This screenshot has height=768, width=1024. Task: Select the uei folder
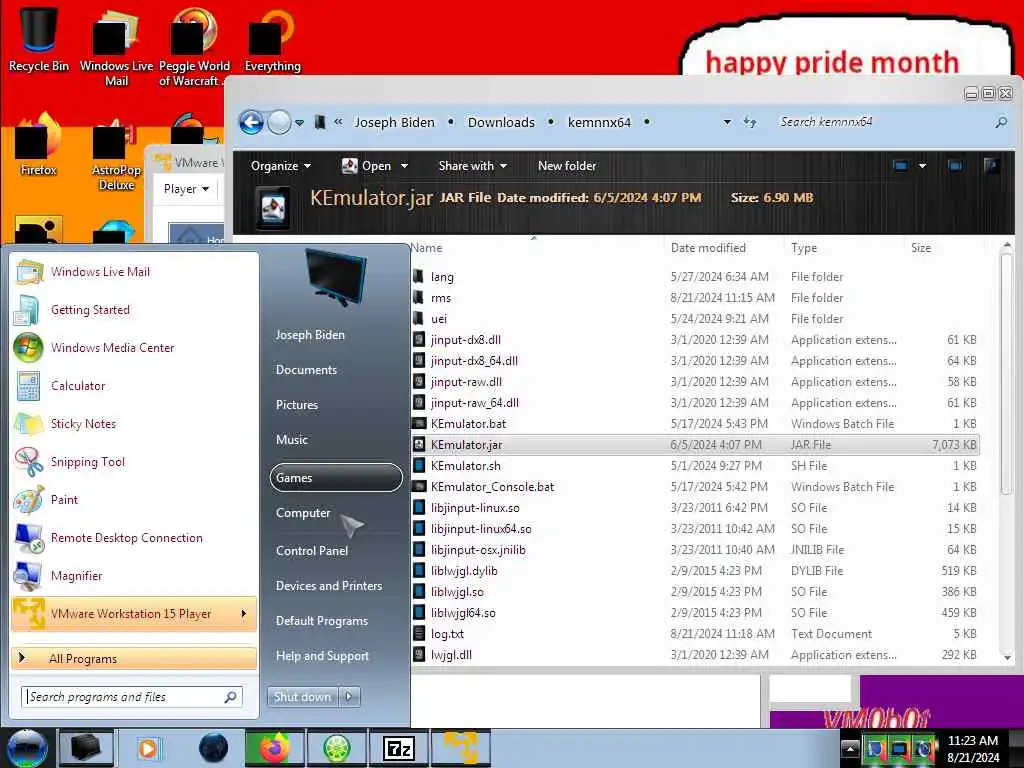click(x=439, y=319)
